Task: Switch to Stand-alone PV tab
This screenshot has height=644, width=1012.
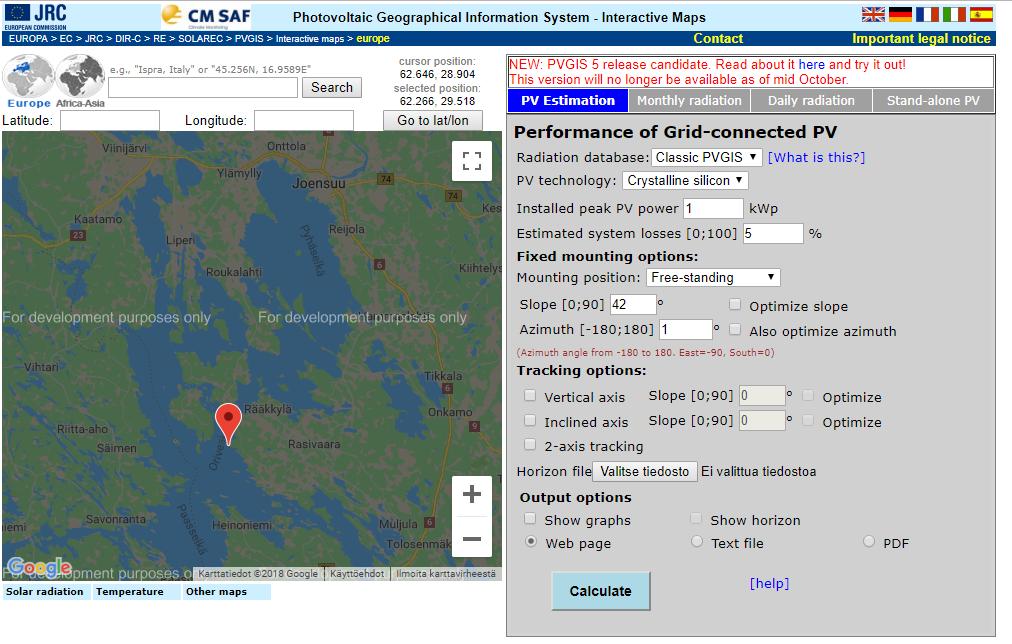Action: (933, 101)
